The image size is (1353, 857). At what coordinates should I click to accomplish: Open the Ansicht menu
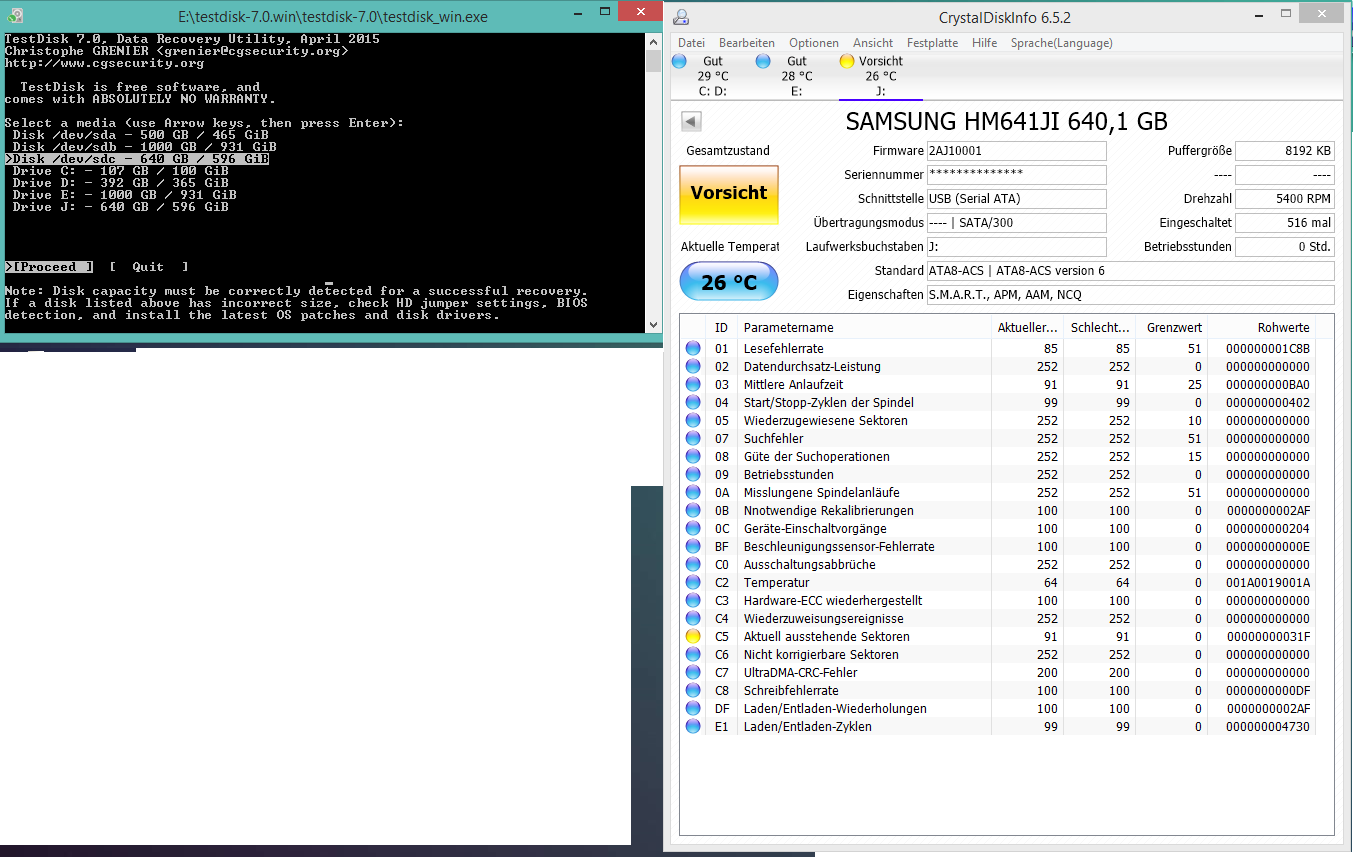[873, 43]
